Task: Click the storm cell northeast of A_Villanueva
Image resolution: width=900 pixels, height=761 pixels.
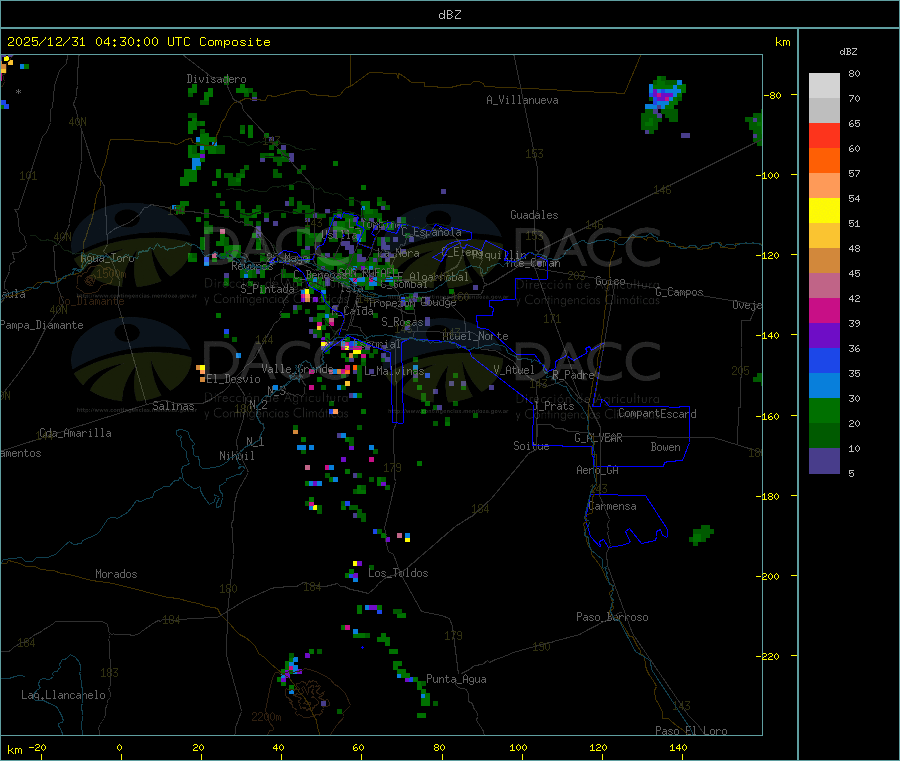Action: point(663,103)
